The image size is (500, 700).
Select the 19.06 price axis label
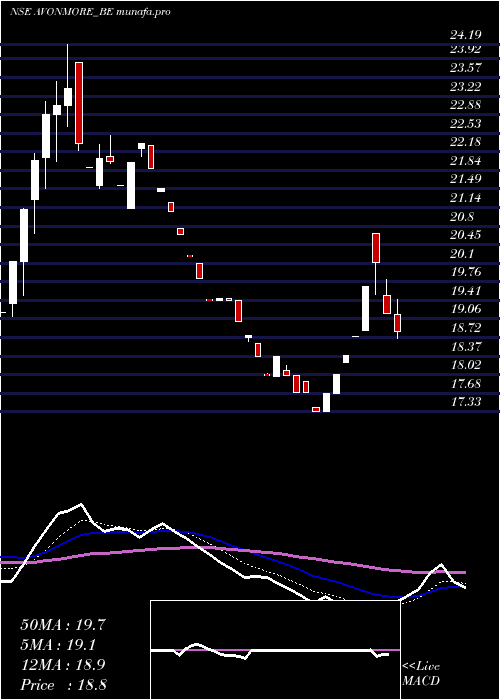[465, 309]
